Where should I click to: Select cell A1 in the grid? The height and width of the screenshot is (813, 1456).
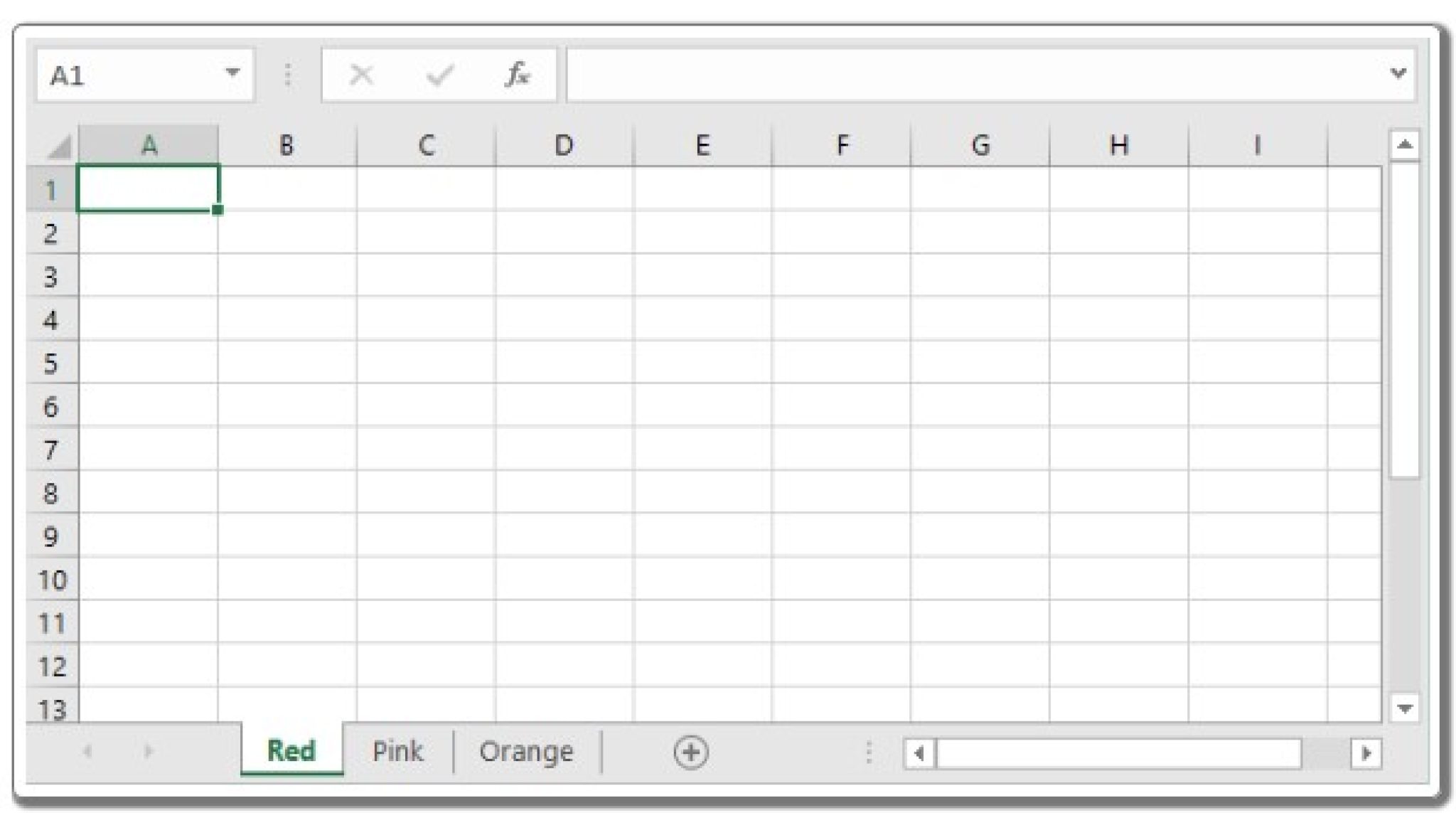[147, 188]
